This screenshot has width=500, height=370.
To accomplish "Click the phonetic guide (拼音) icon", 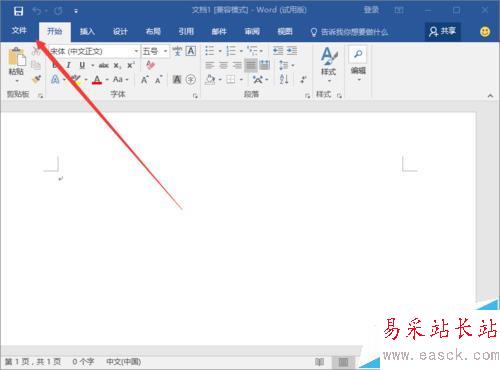I will 177,51.
